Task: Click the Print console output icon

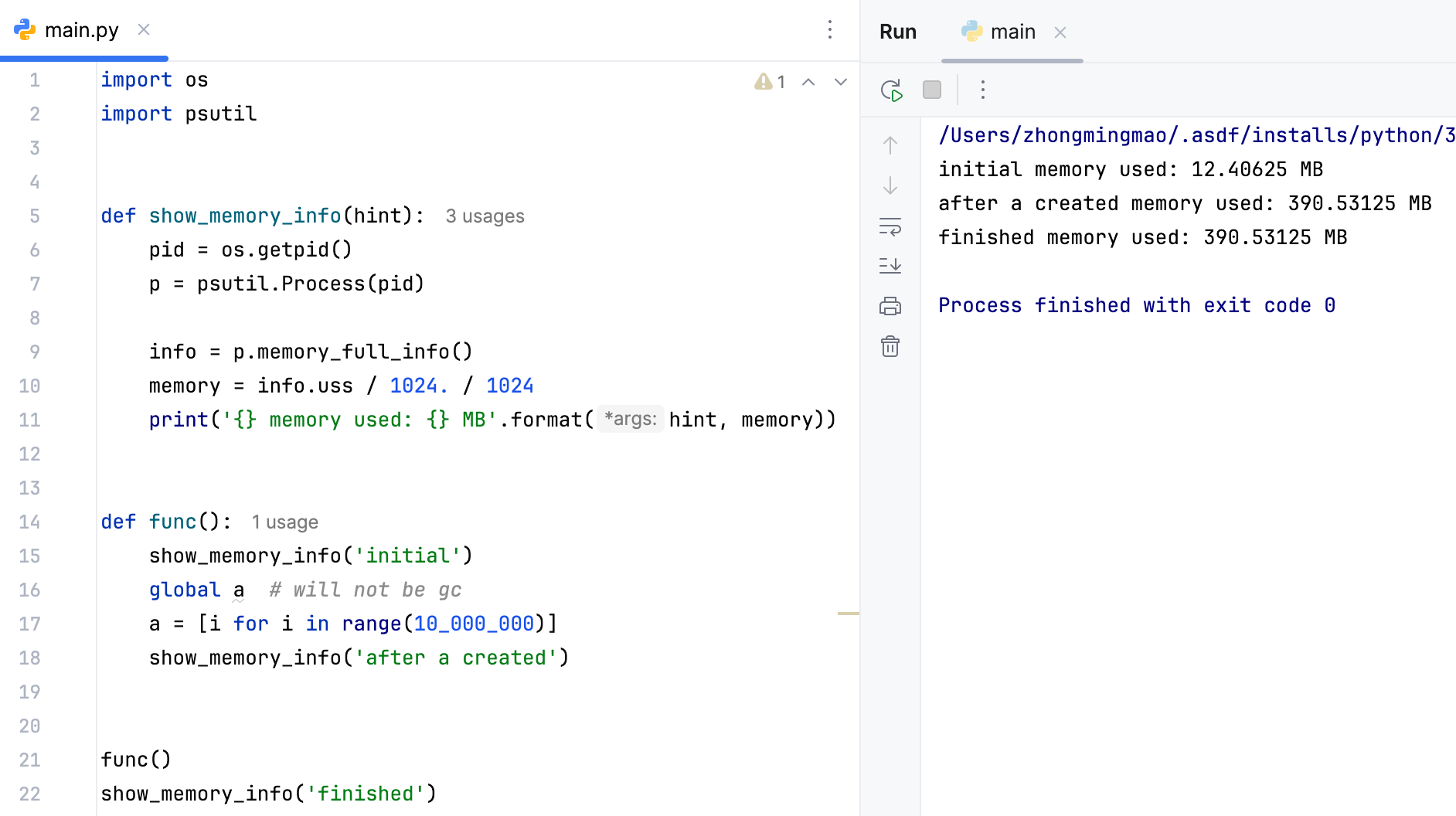Action: (890, 307)
